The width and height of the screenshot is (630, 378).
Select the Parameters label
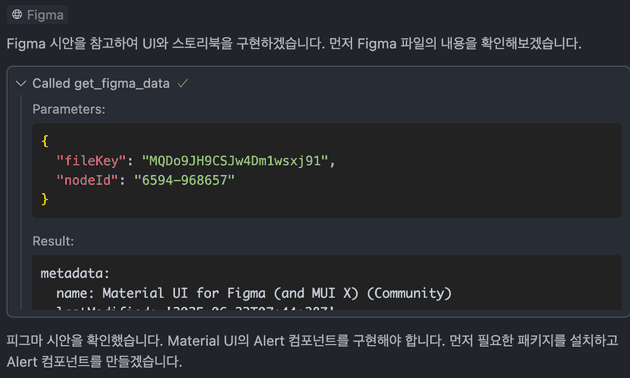pos(69,109)
